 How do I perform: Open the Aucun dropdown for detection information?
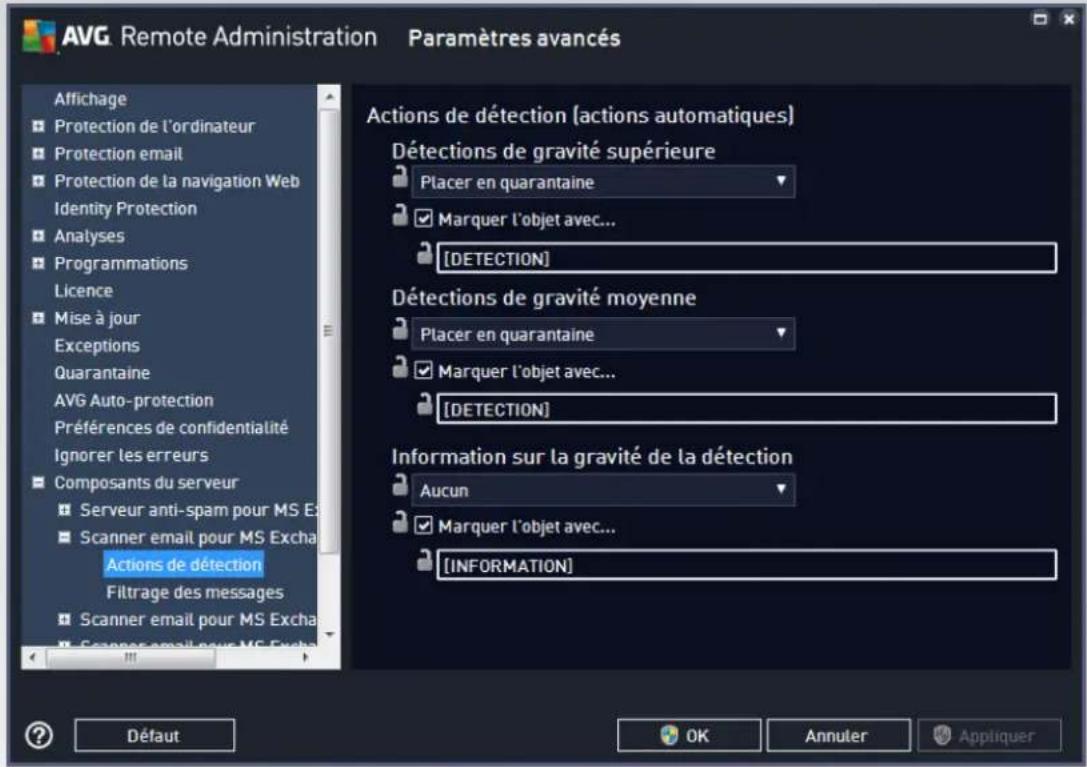(603, 490)
